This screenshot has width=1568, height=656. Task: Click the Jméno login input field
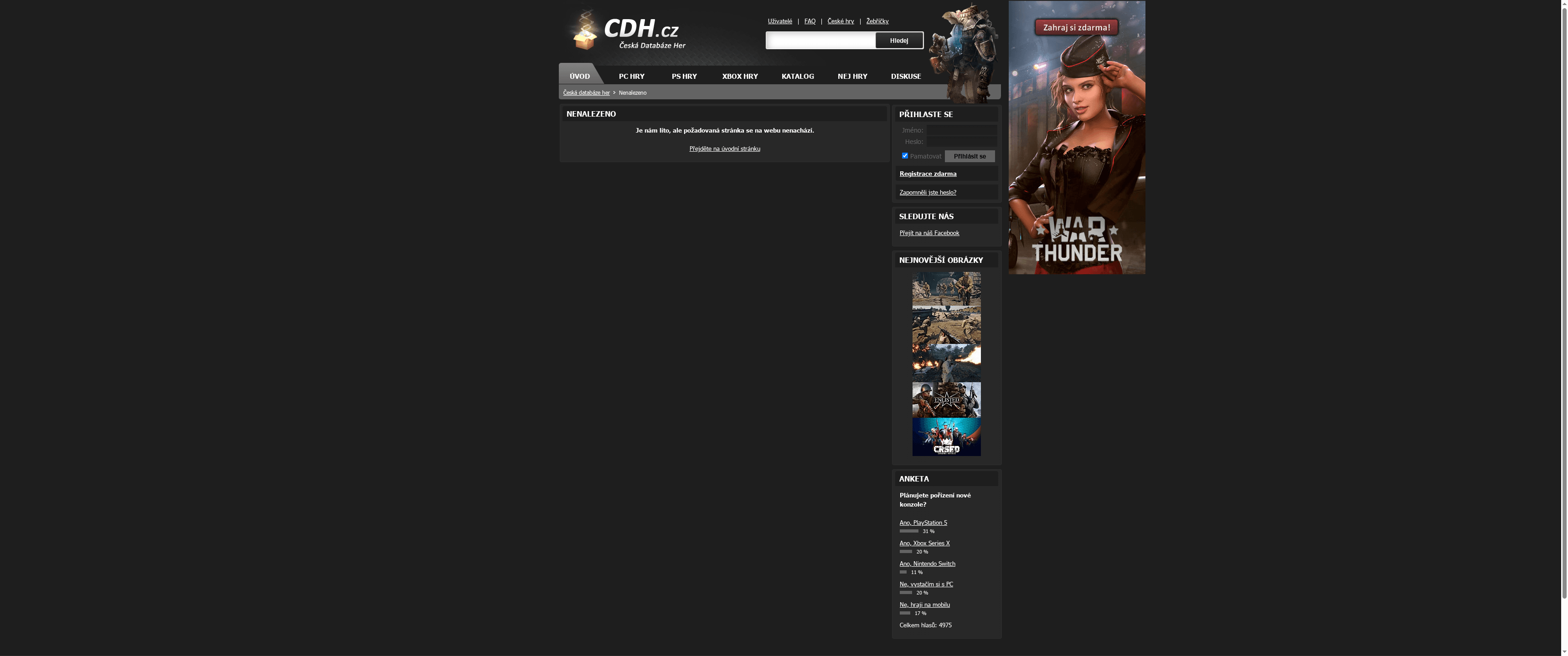(962, 130)
